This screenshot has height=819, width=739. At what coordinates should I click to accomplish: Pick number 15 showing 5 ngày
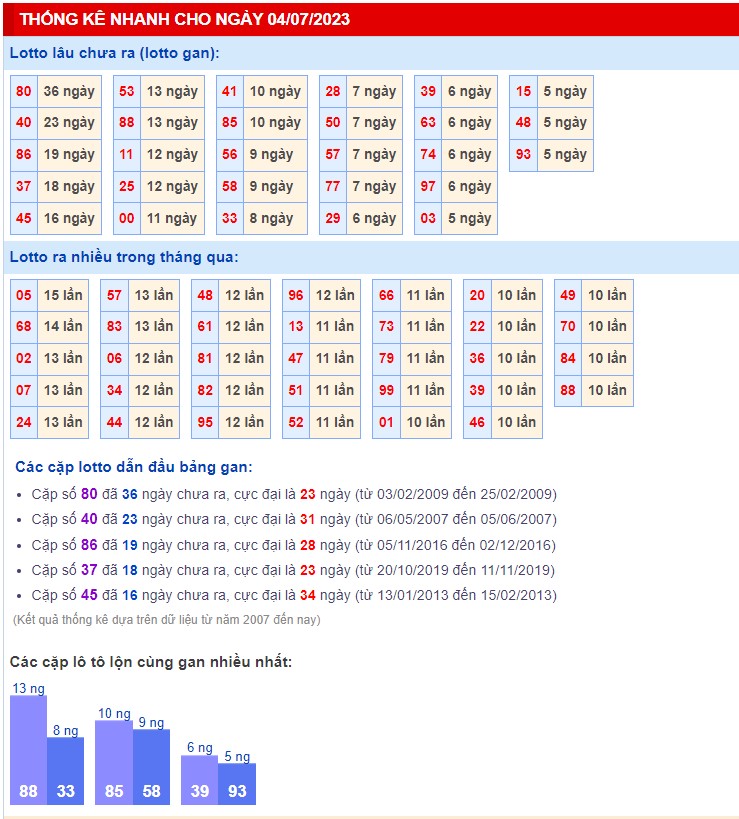pos(523,91)
